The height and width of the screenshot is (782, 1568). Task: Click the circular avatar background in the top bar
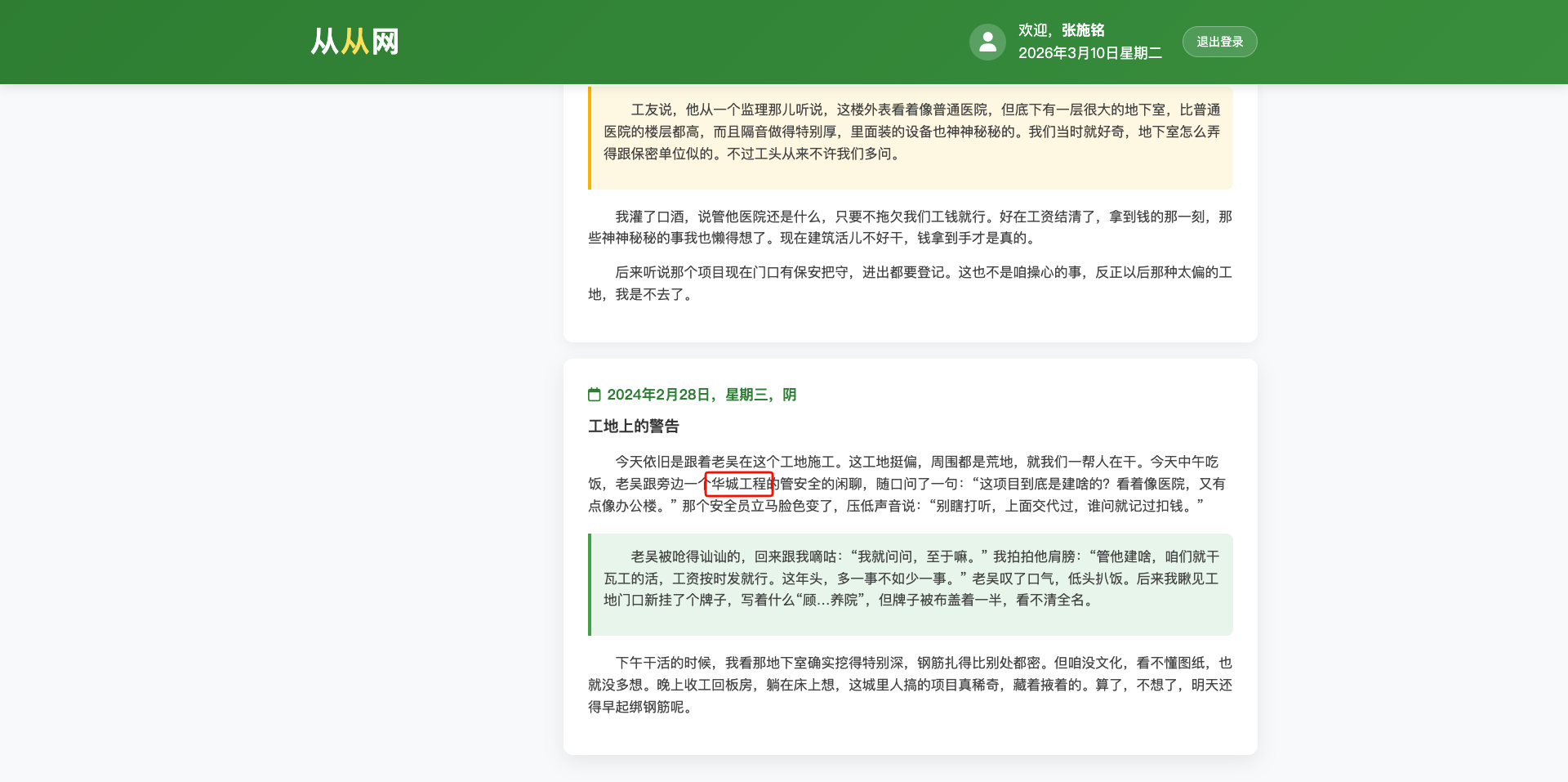click(x=987, y=41)
